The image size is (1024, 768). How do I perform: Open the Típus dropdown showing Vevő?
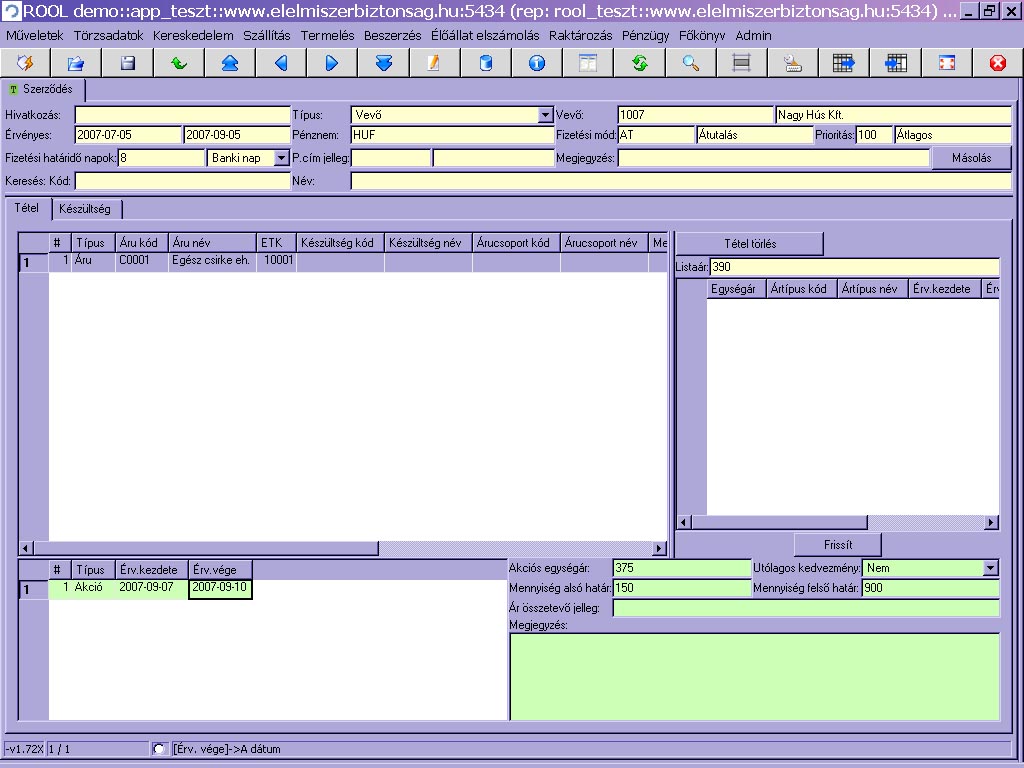coord(545,115)
